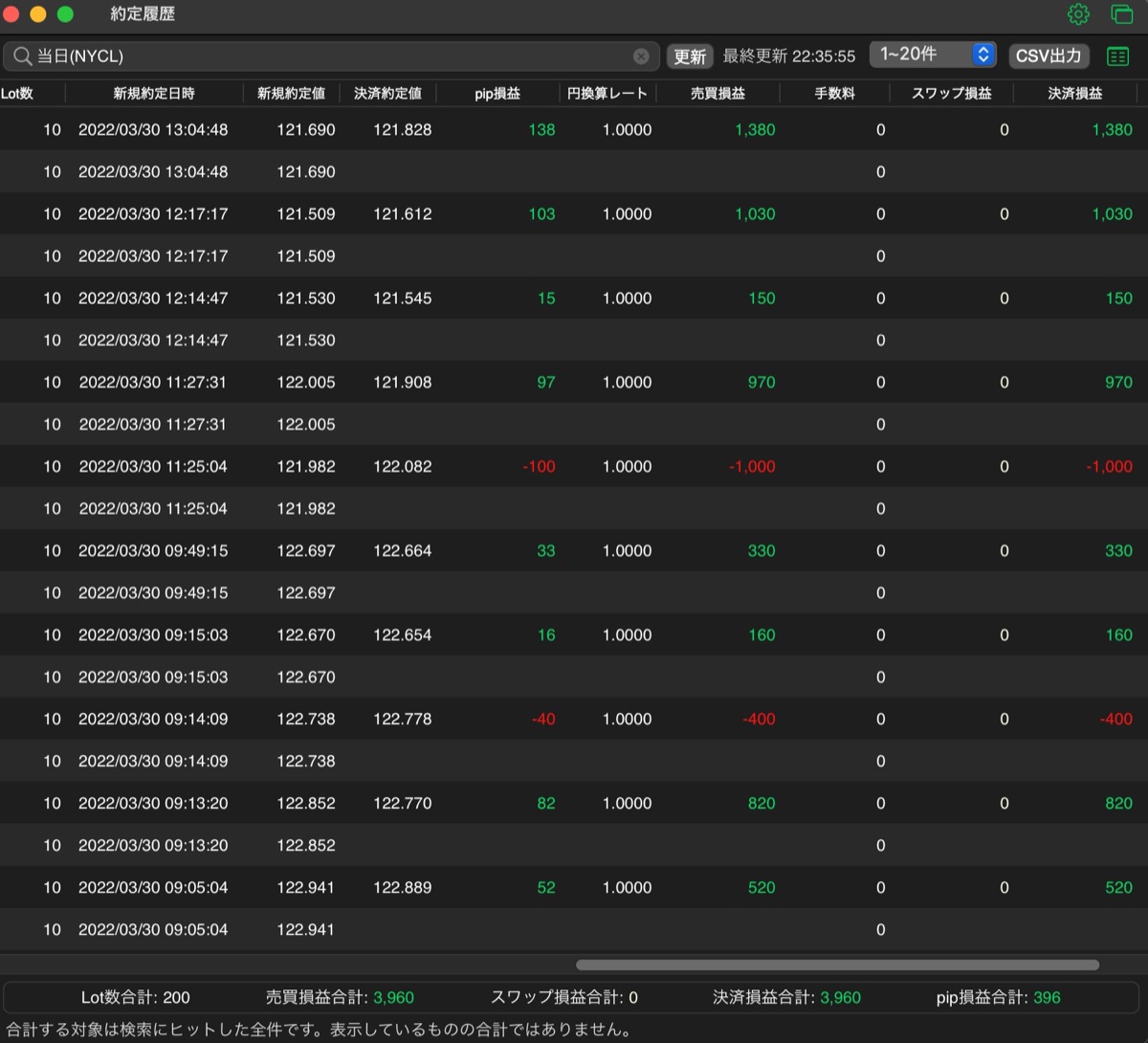Click the magnifier search icon

pyautogui.click(x=21, y=56)
